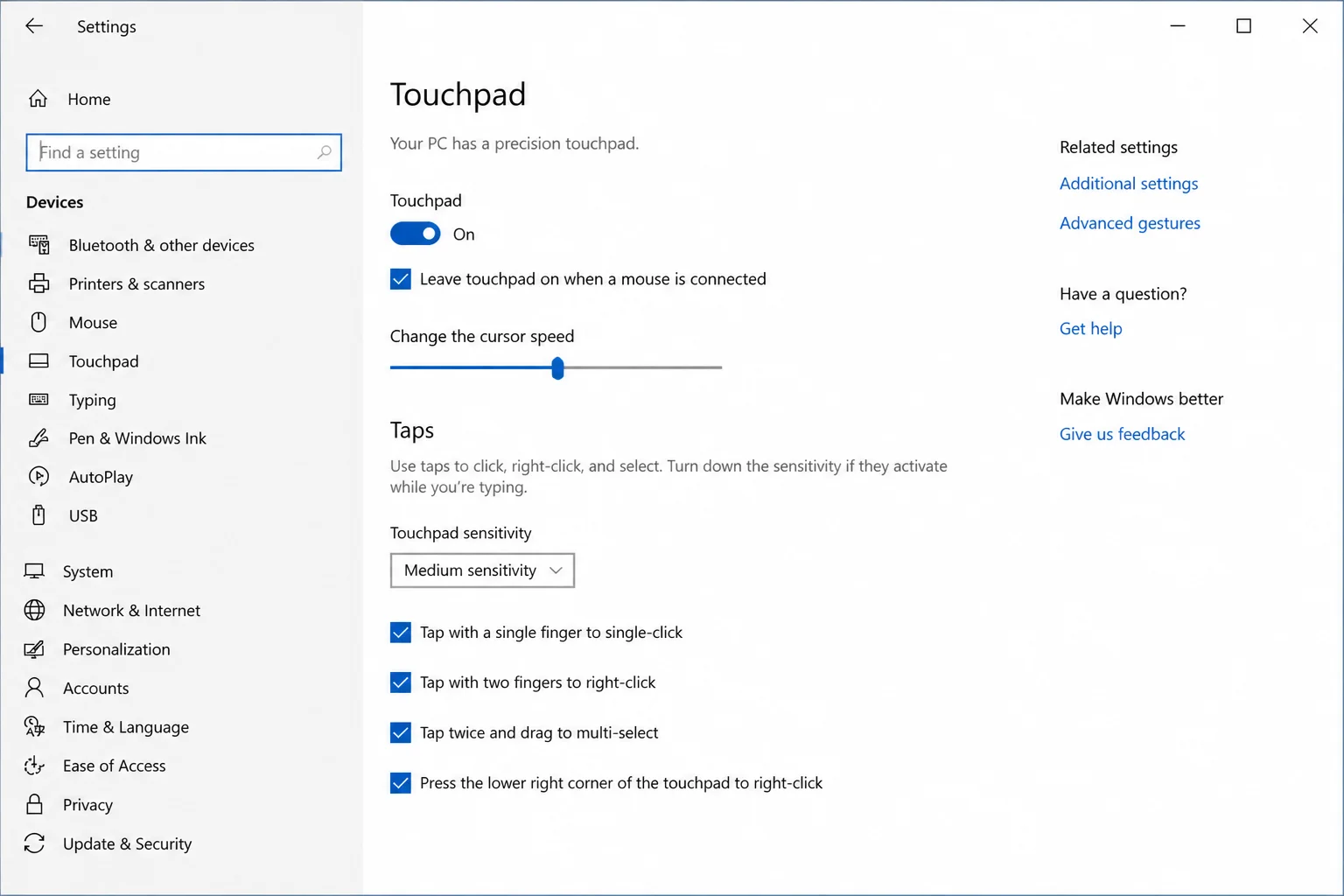Open Additional settings link
This screenshot has height=896, width=1344.
coord(1129,184)
